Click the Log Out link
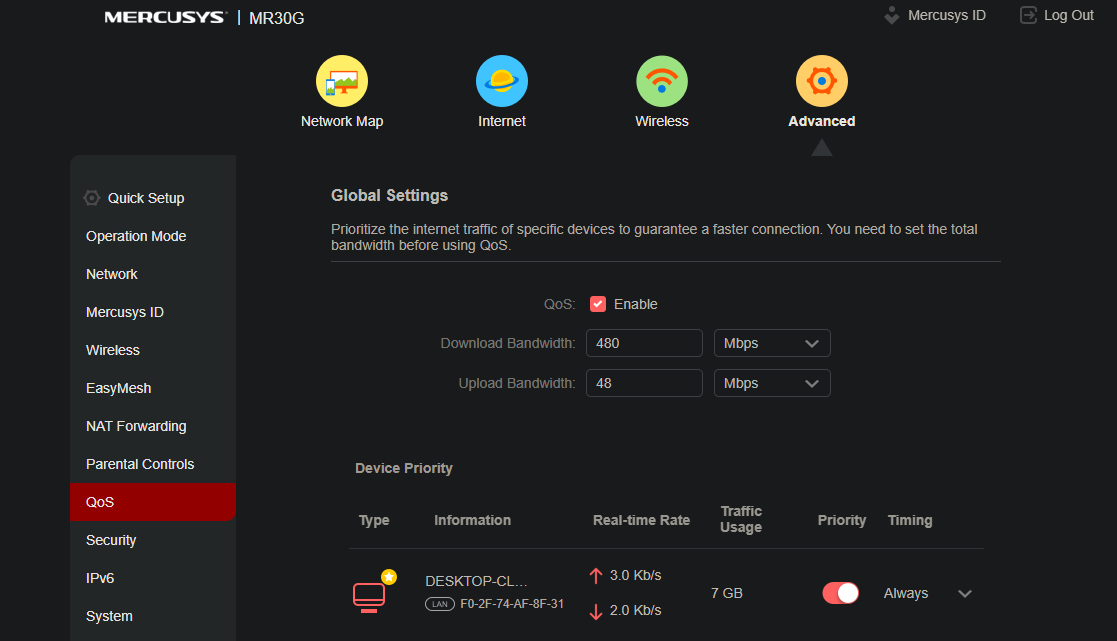Viewport: 1117px width, 641px height. (x=1069, y=15)
